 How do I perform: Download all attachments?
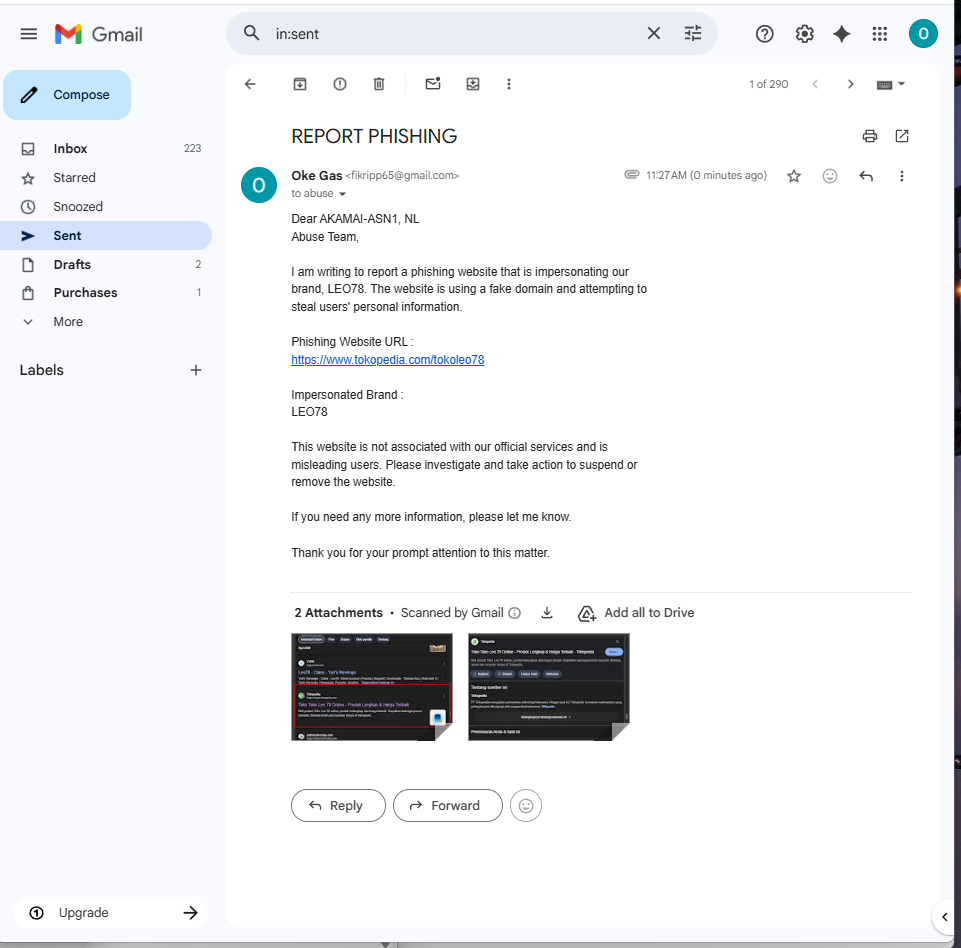547,613
